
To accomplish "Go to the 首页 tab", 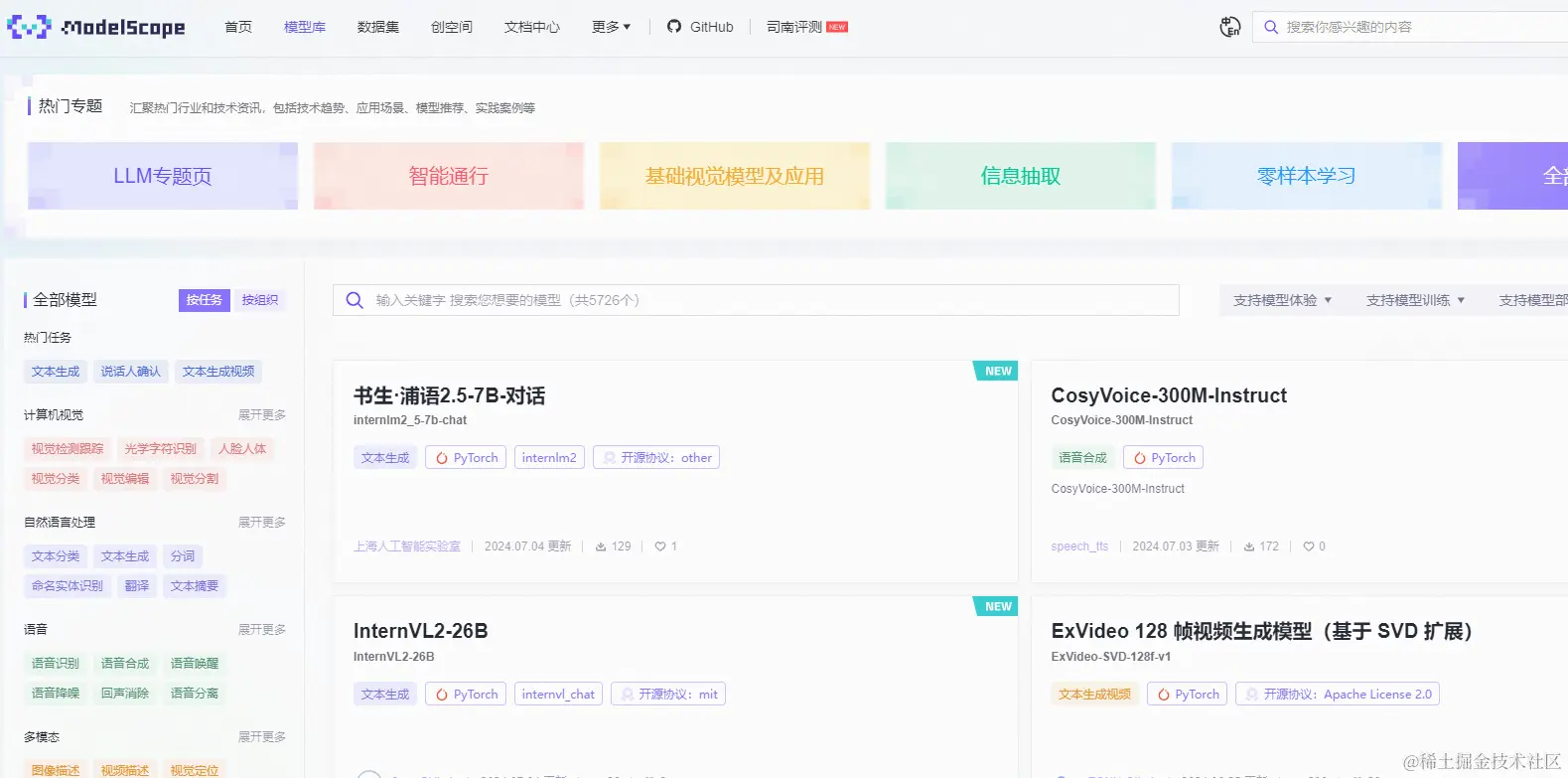I will click(238, 27).
